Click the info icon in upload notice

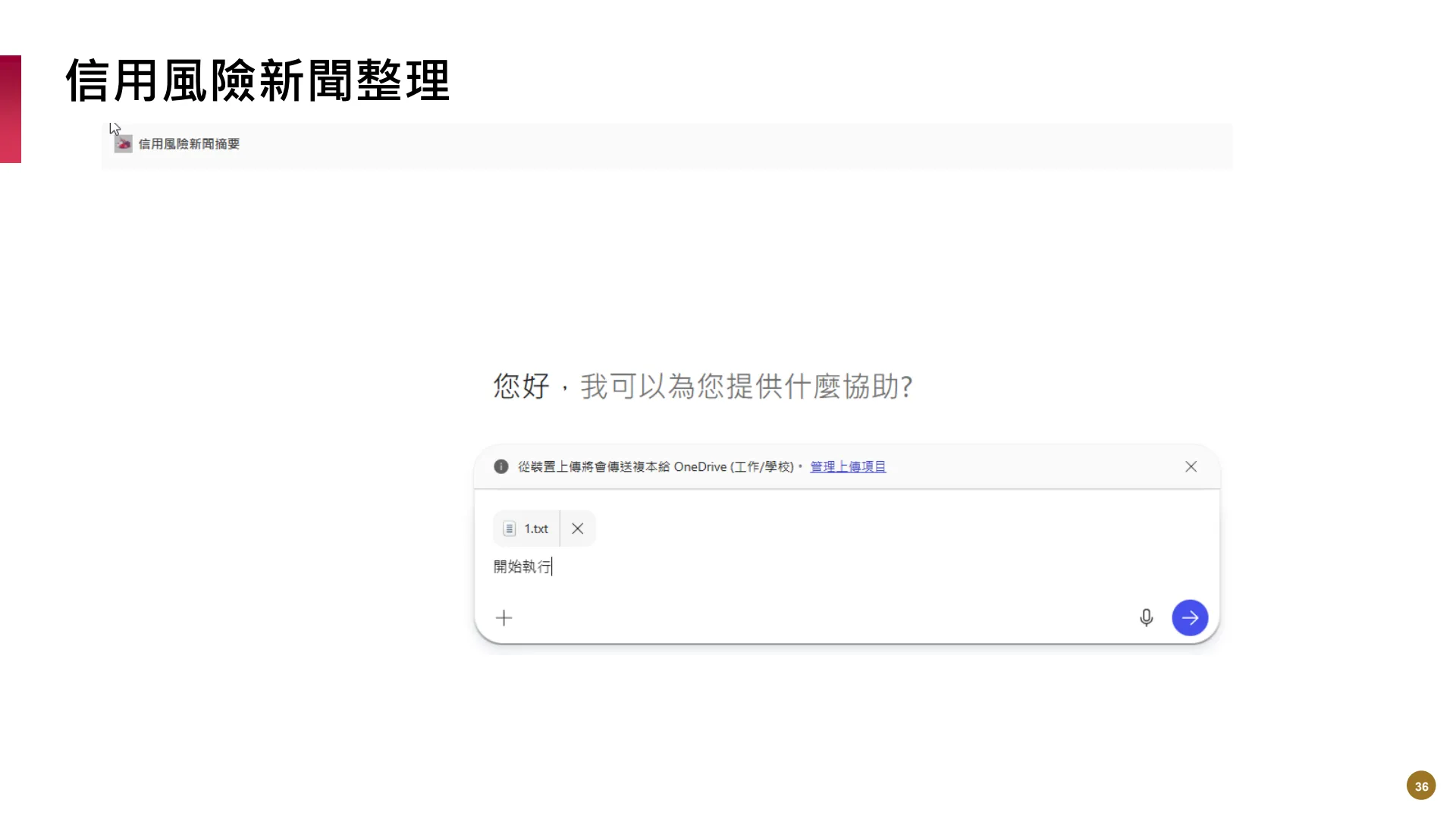pos(500,466)
